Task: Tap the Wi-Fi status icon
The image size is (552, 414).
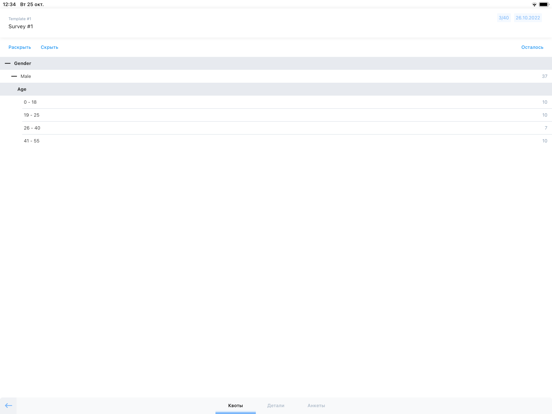Action: pos(534,5)
